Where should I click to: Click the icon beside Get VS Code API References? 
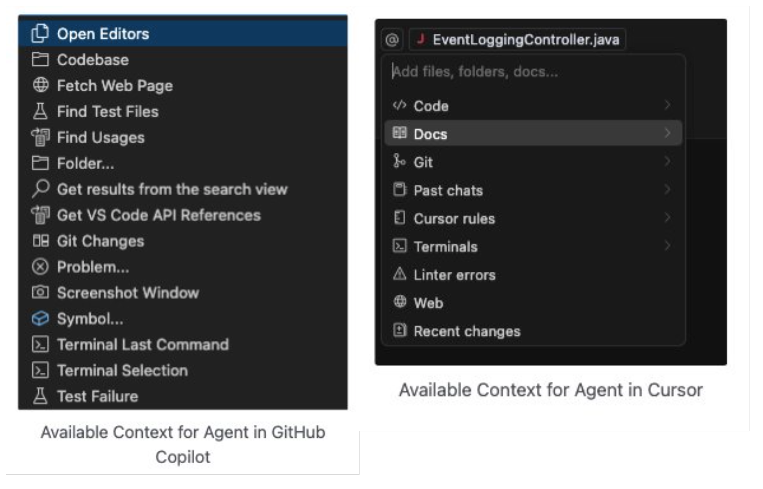[x=40, y=215]
